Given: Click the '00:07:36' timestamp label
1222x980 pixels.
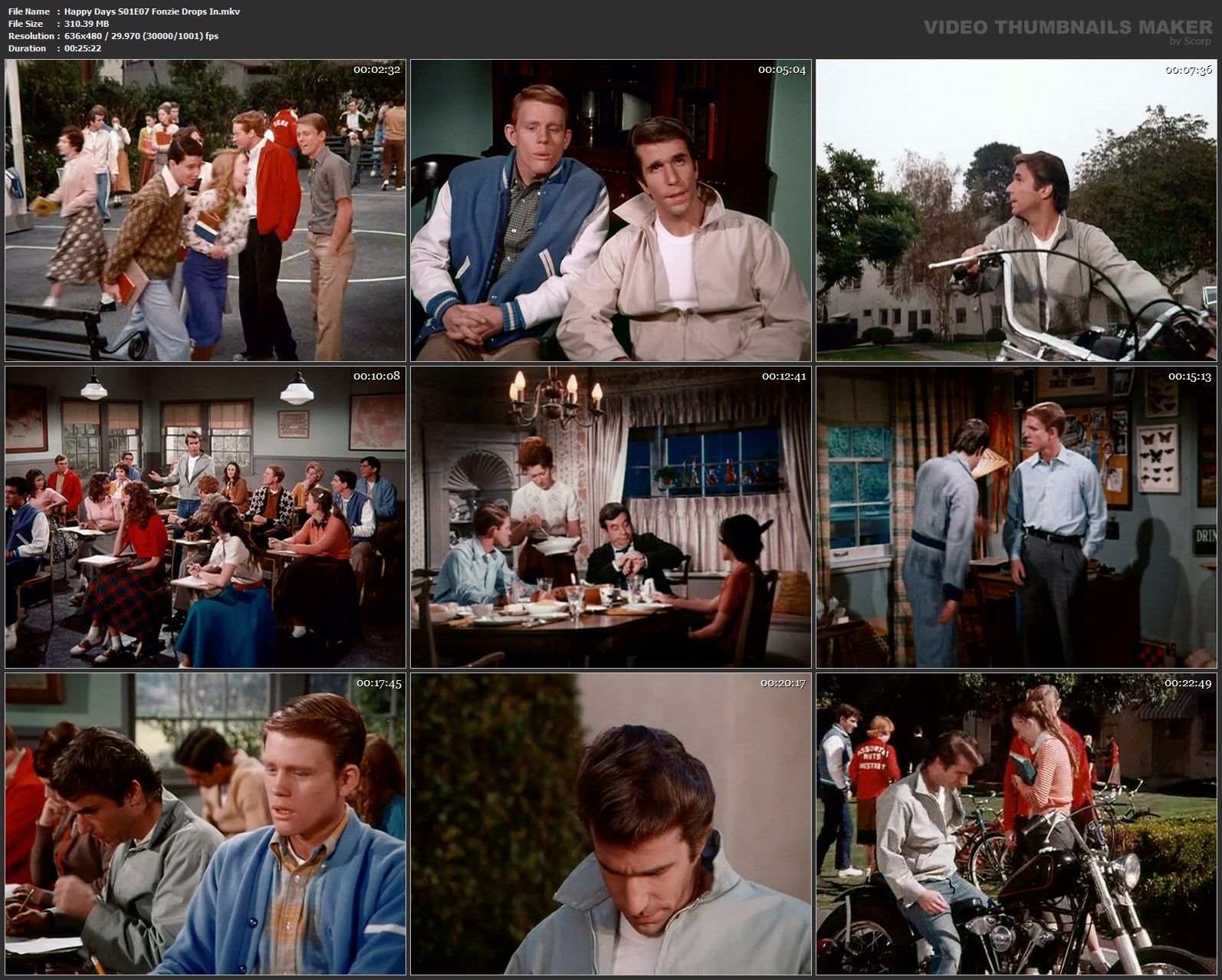Looking at the screenshot, I should click(1188, 70).
